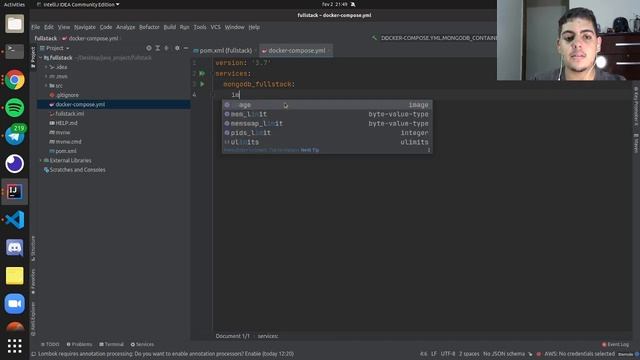Open File menu
Image resolution: width=640 pixels, height=360 pixels.
click(x=36, y=27)
